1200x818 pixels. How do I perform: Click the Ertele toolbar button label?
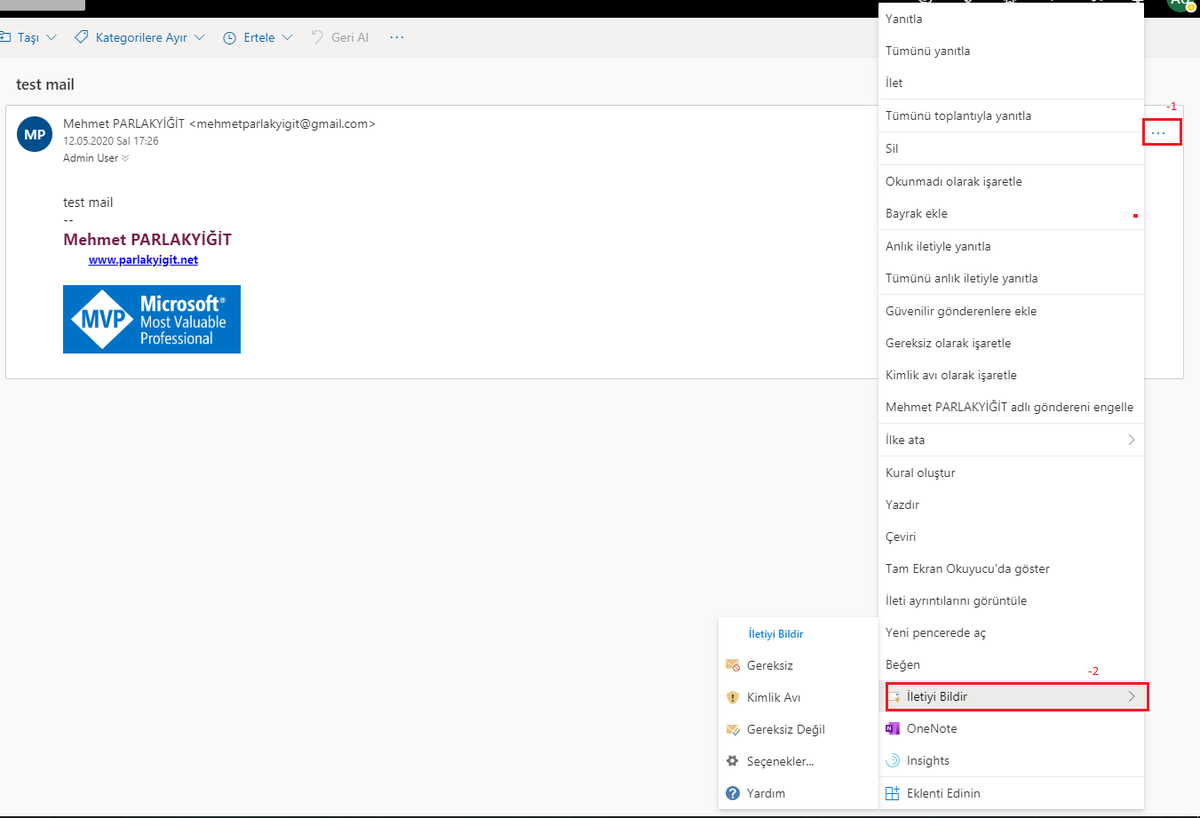[x=259, y=37]
